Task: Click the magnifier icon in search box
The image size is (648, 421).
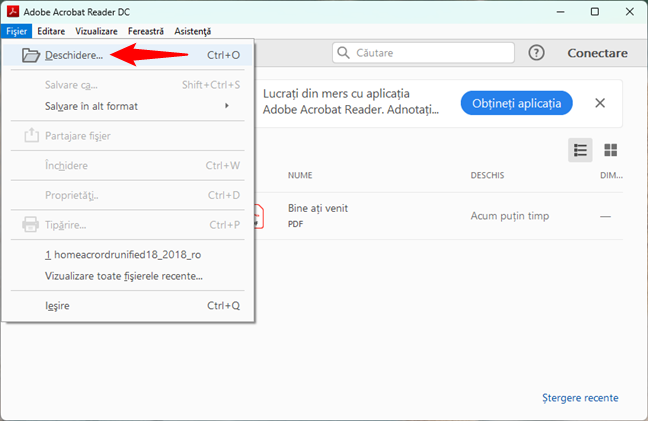Action: (x=343, y=52)
